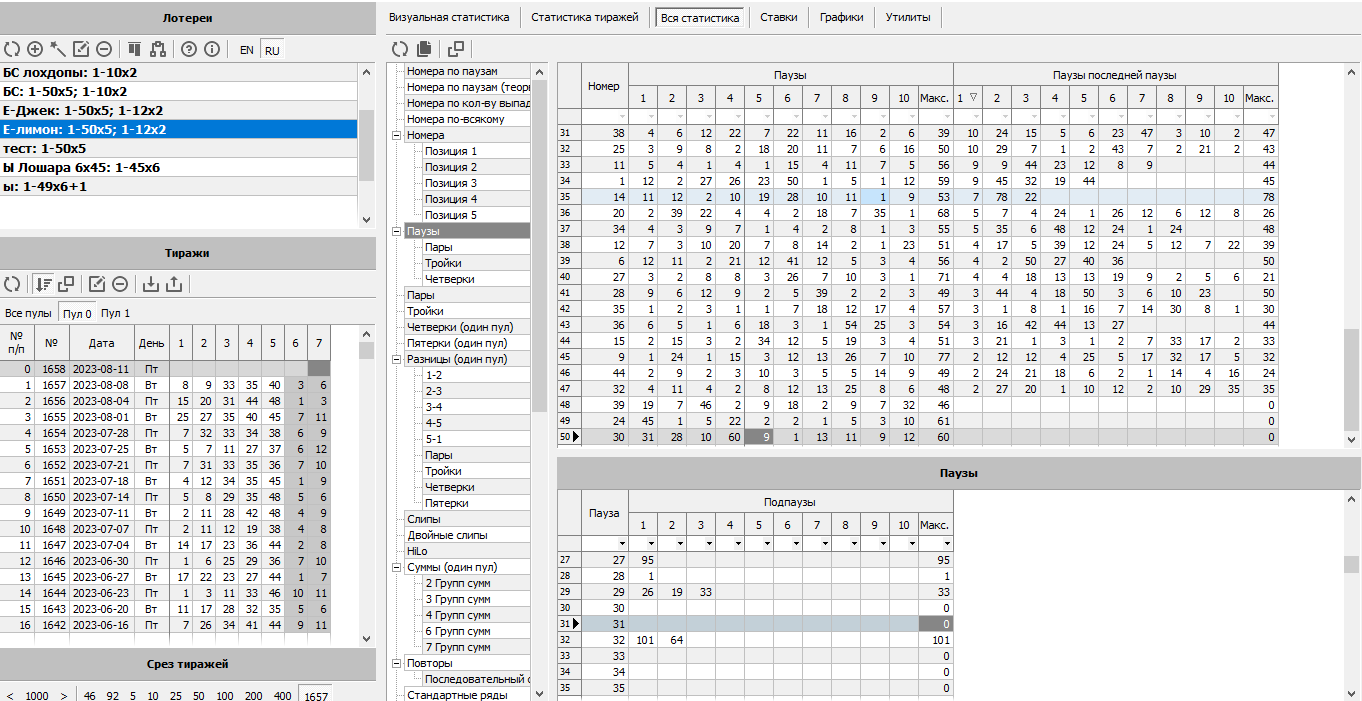
Task: Click next arrow right of slice 1000
Action: point(64,695)
